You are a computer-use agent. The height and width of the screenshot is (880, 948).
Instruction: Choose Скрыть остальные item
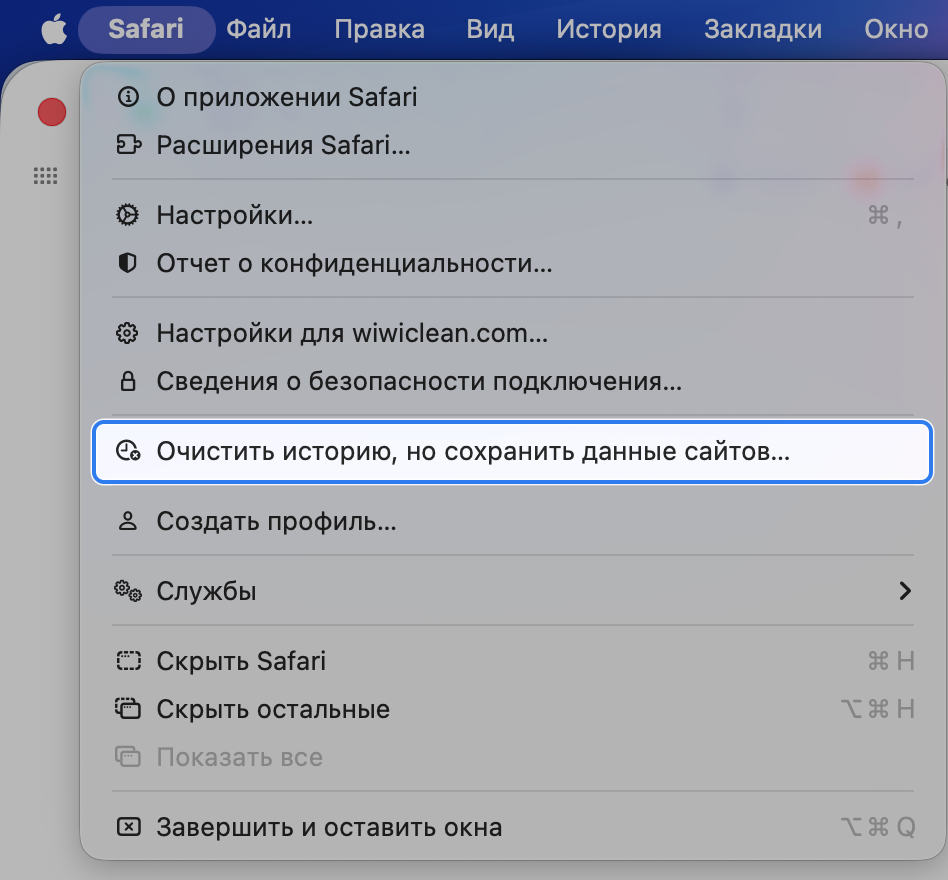coord(513,709)
